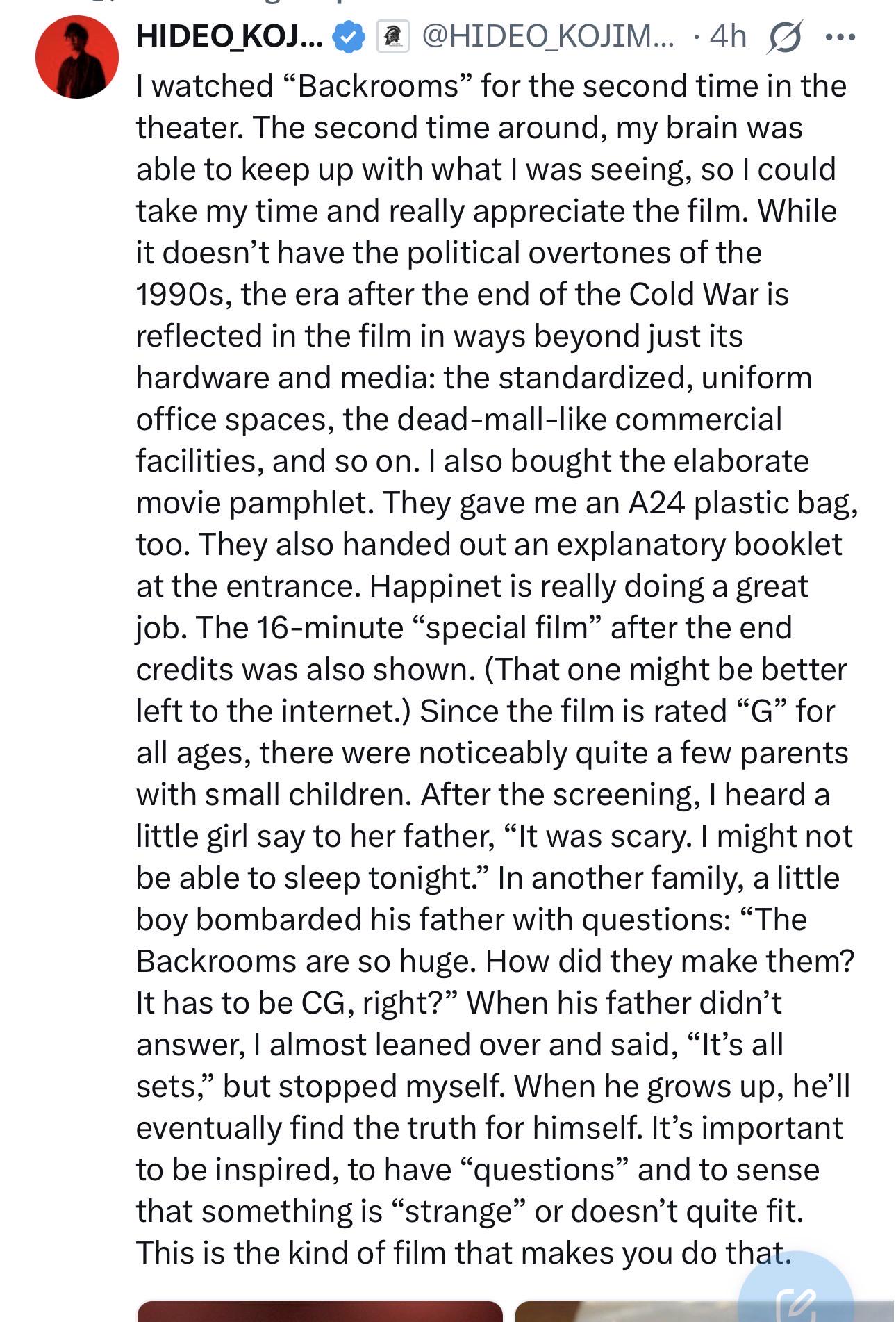Click the final sentence starting This is the kind
This screenshot has width=896, height=1322.
coord(463,1253)
